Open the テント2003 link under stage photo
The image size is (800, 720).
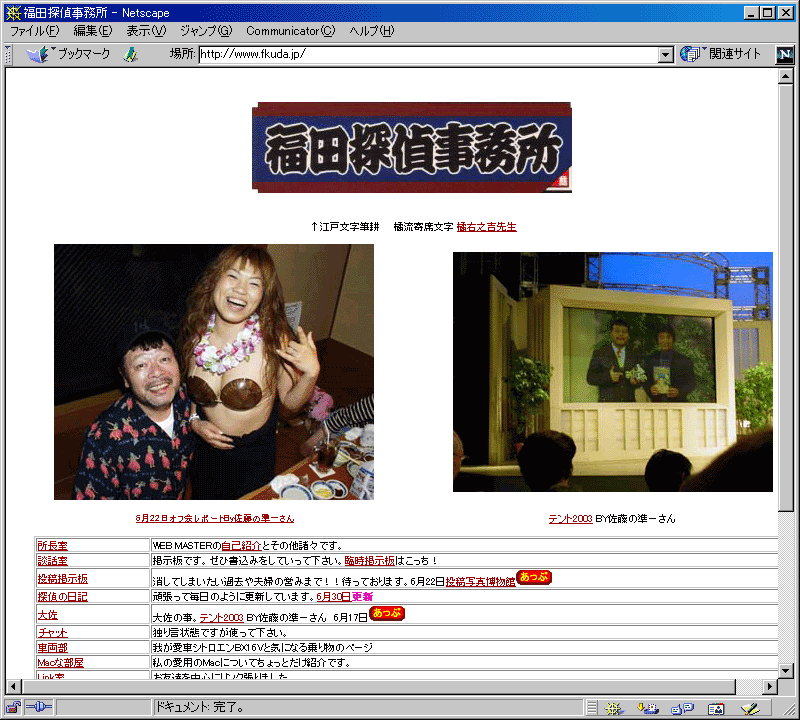(570, 519)
